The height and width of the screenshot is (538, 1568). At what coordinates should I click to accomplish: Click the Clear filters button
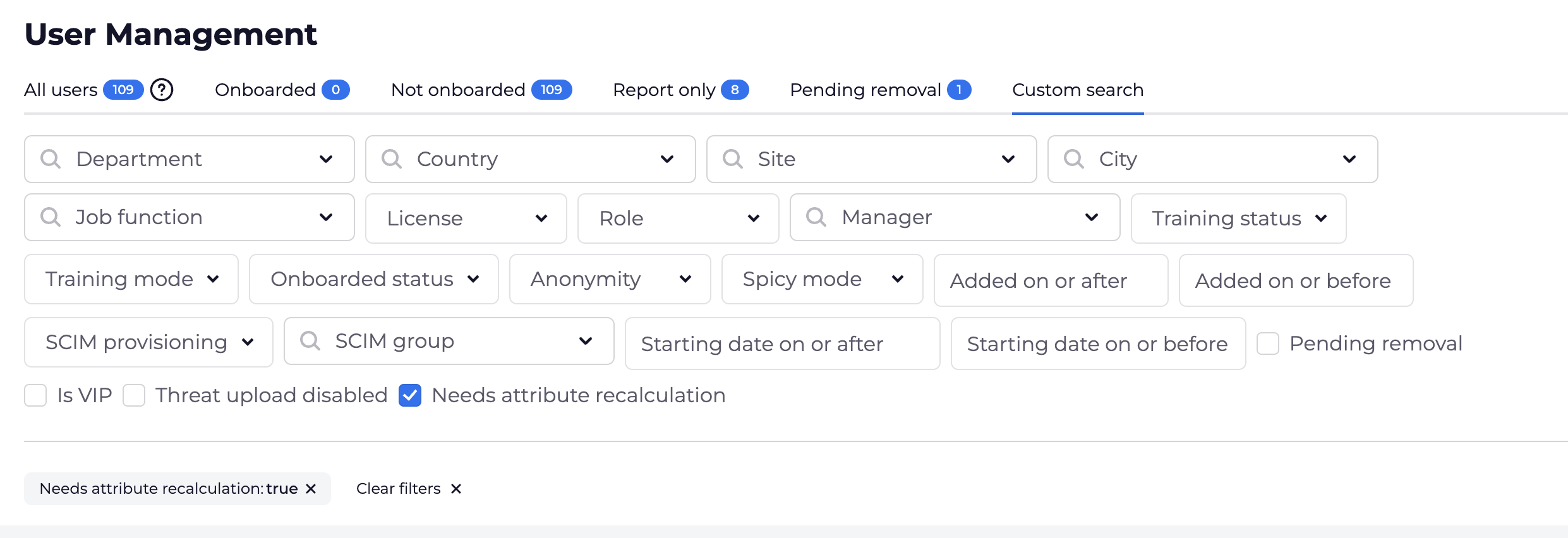tap(409, 489)
